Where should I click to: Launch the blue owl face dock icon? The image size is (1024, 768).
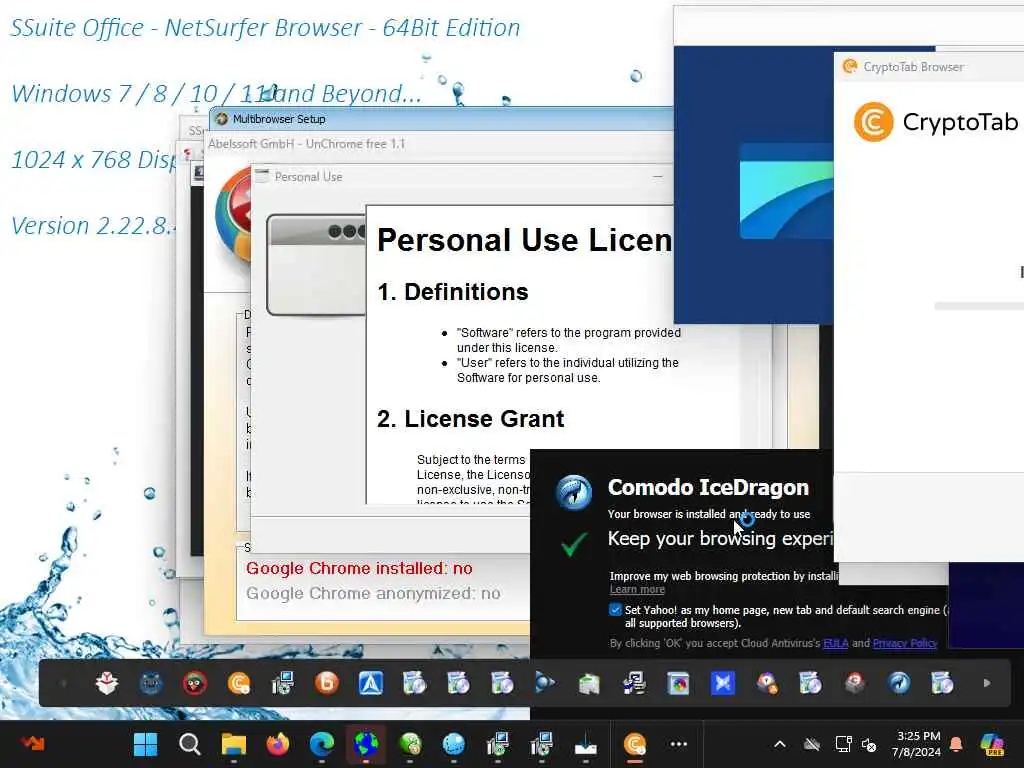(x=151, y=683)
